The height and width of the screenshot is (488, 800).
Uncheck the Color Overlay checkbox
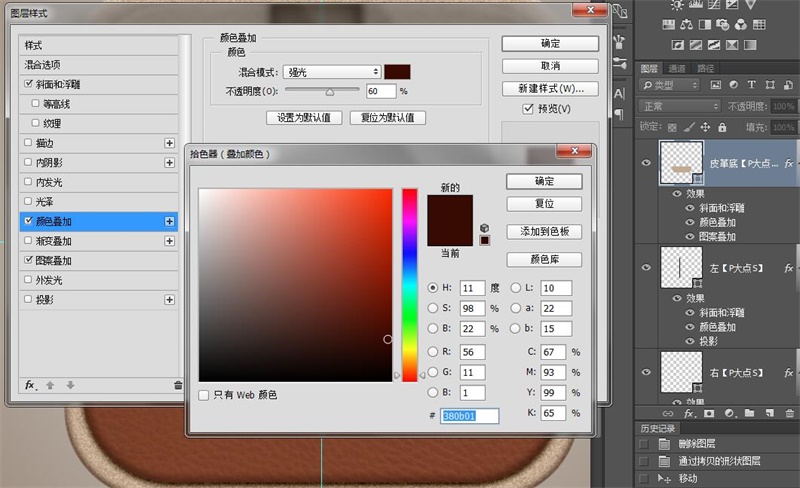pyautogui.click(x=28, y=221)
